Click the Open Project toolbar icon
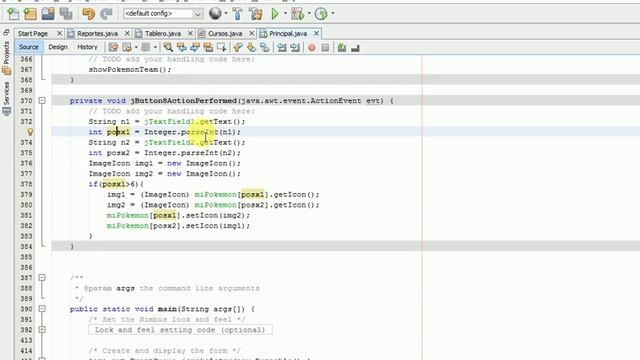The height and width of the screenshot is (360, 640). (48, 14)
